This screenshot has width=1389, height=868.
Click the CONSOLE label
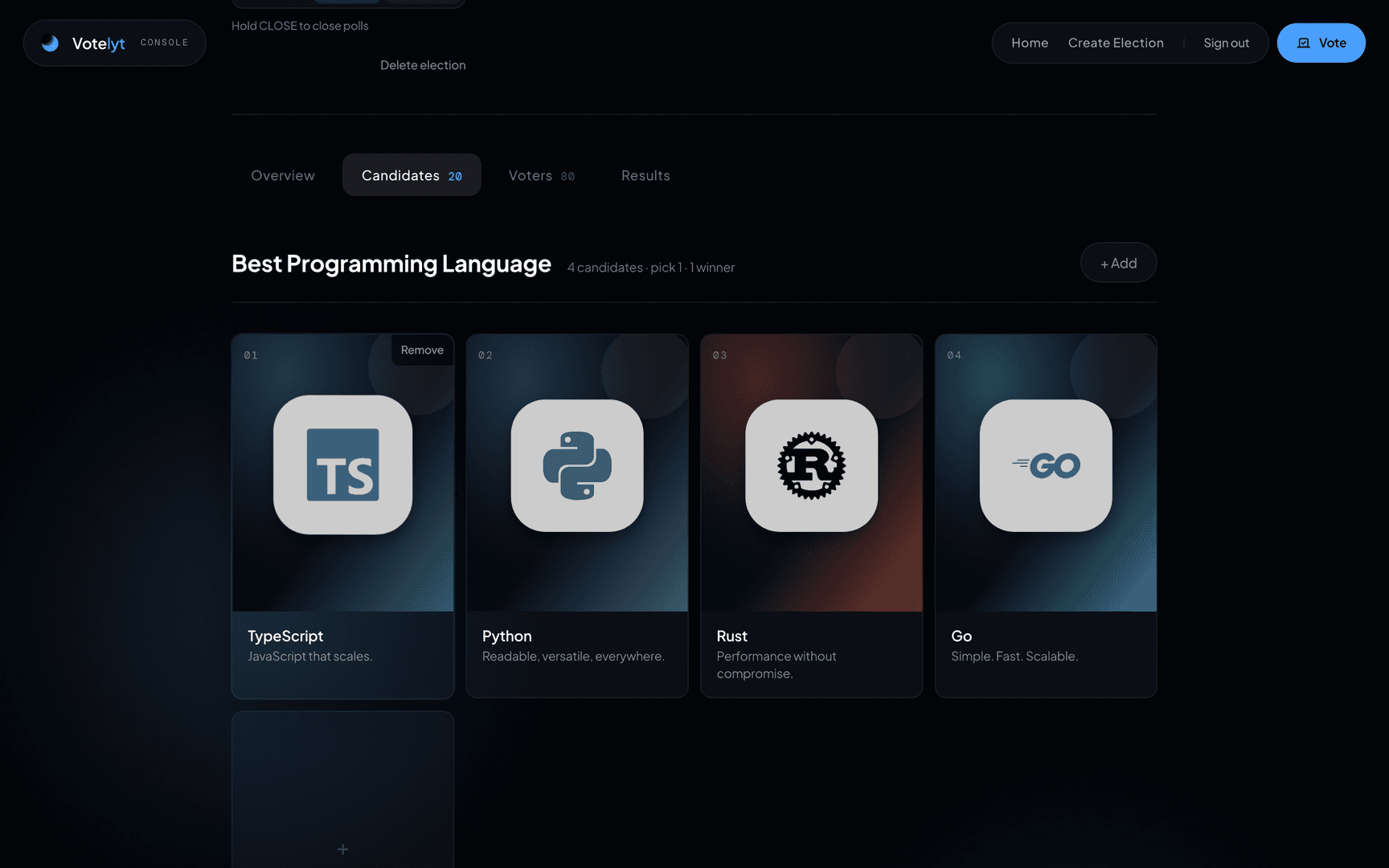[x=164, y=43]
